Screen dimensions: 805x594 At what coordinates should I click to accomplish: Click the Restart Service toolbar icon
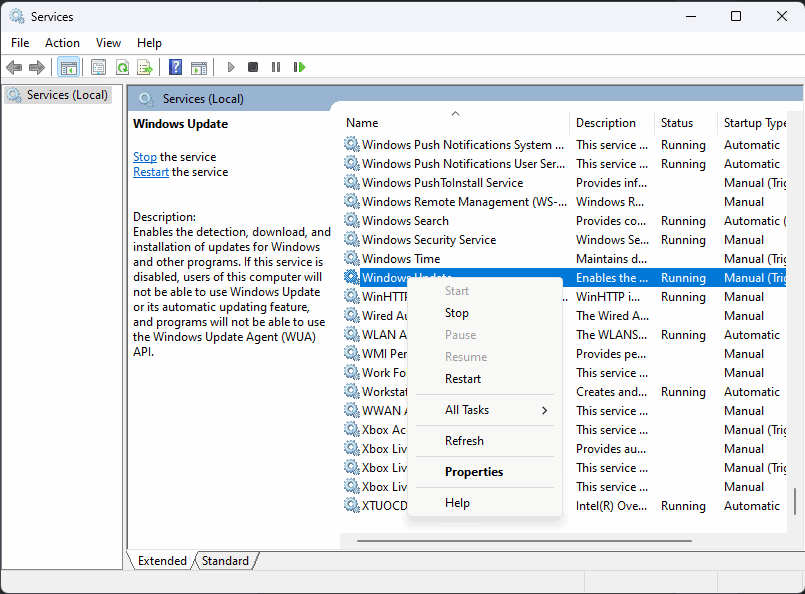point(299,67)
